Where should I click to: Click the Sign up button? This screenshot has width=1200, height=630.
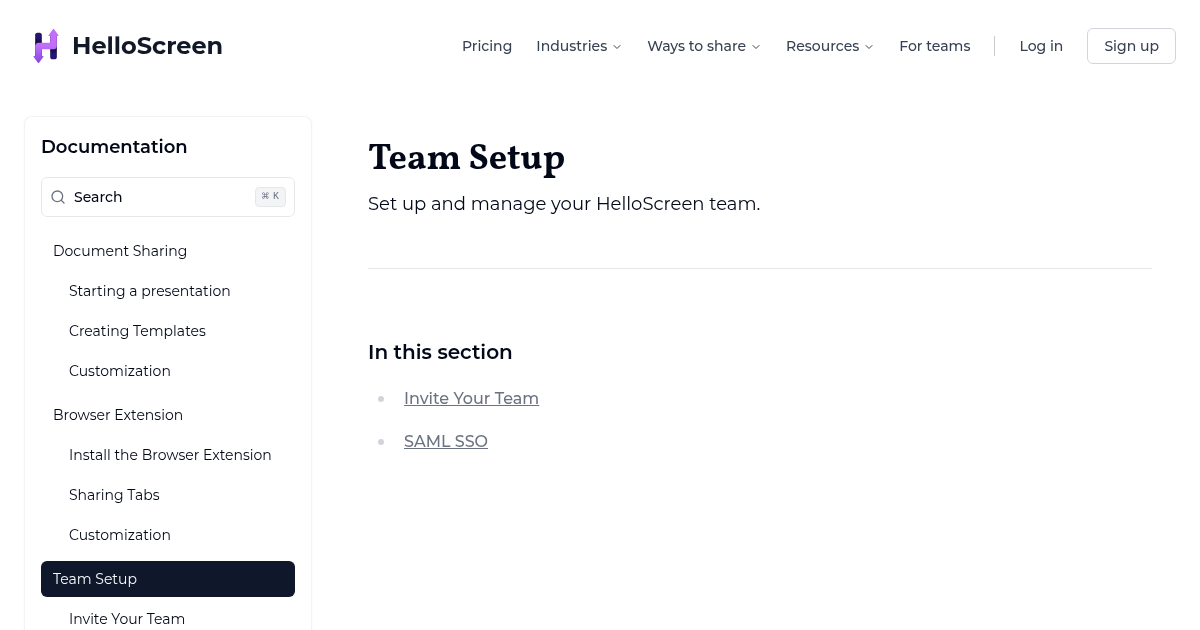click(1131, 46)
